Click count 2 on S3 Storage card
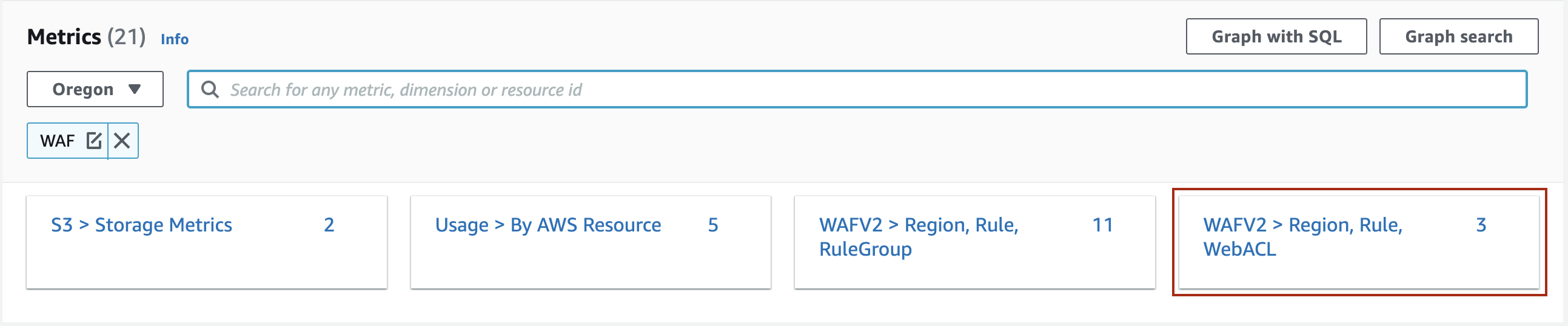 tap(329, 225)
